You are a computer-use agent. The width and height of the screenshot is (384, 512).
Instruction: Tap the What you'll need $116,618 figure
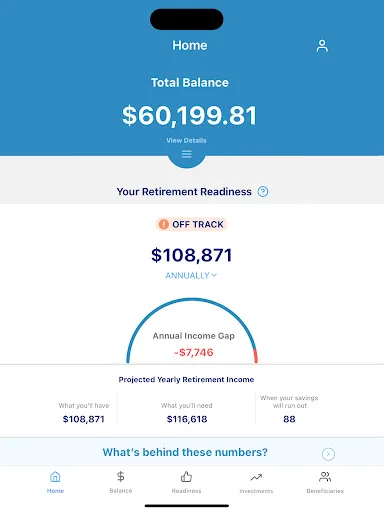(x=187, y=419)
